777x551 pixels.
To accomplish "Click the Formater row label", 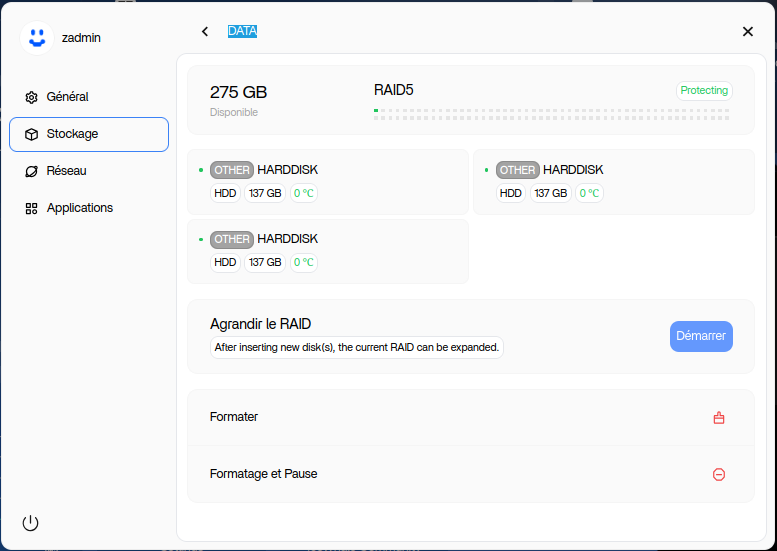I will coord(234,417).
